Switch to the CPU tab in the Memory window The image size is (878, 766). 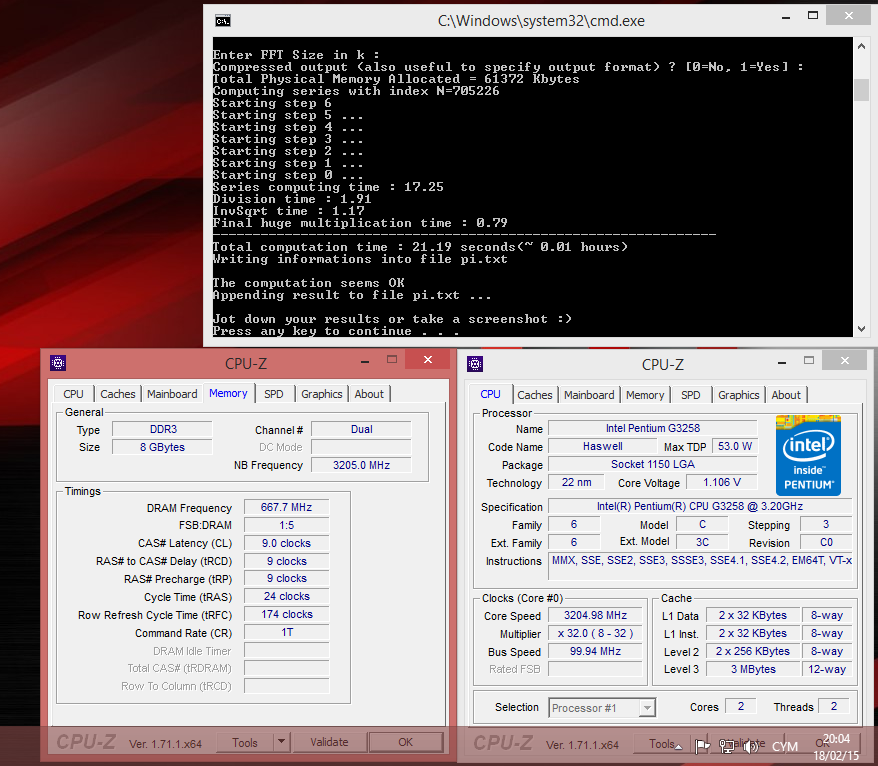(73, 394)
